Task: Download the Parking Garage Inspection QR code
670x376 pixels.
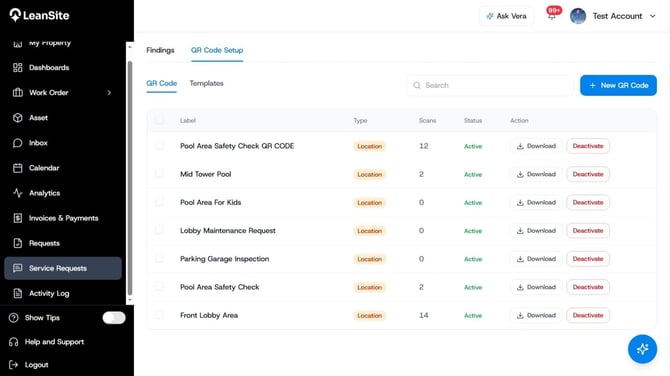Action: coord(536,259)
